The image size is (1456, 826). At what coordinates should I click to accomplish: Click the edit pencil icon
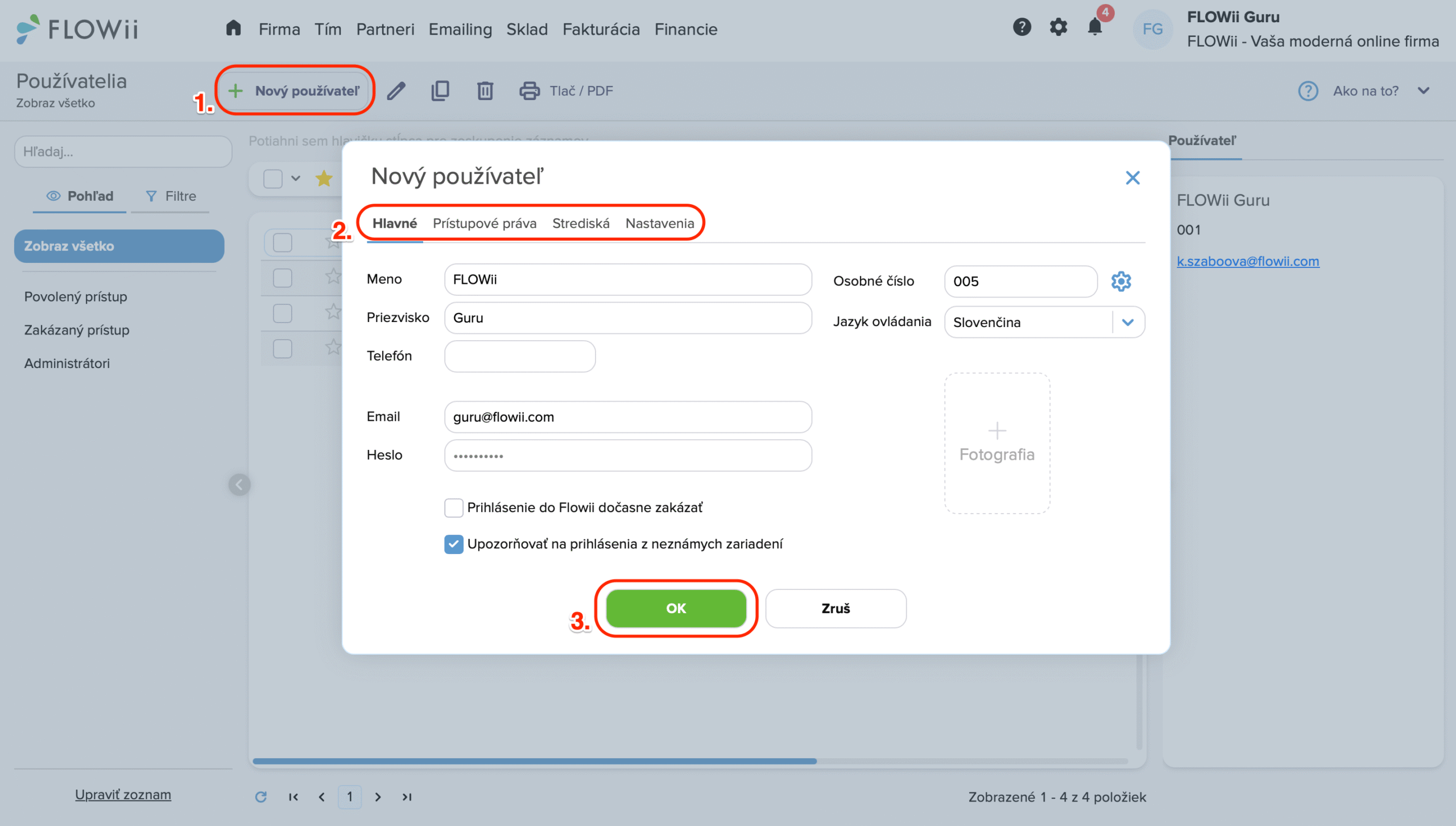click(396, 91)
